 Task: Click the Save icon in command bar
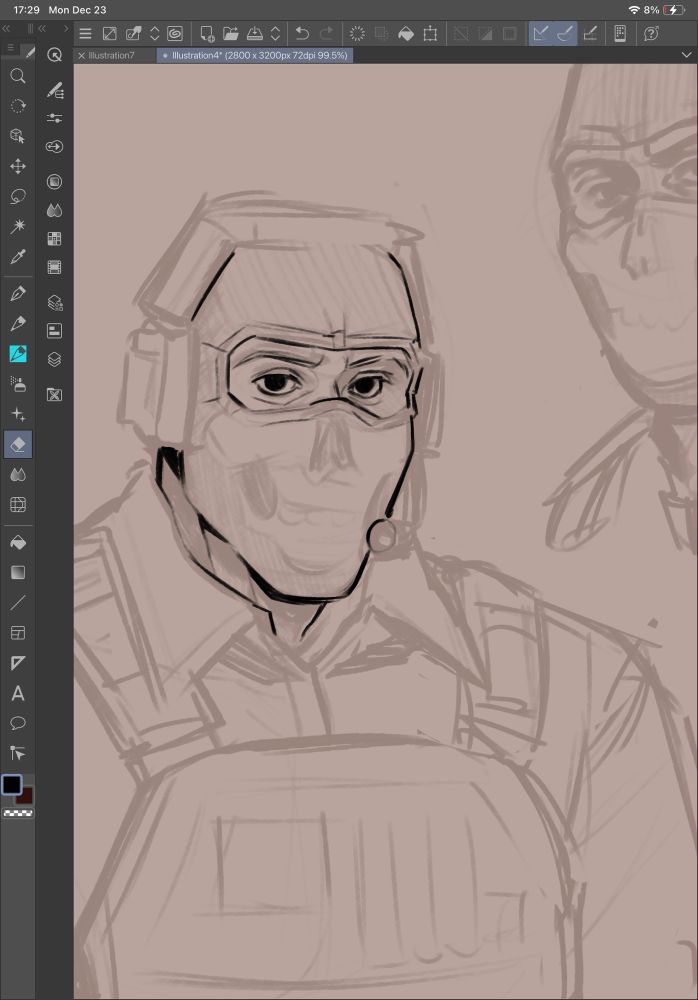[x=255, y=34]
